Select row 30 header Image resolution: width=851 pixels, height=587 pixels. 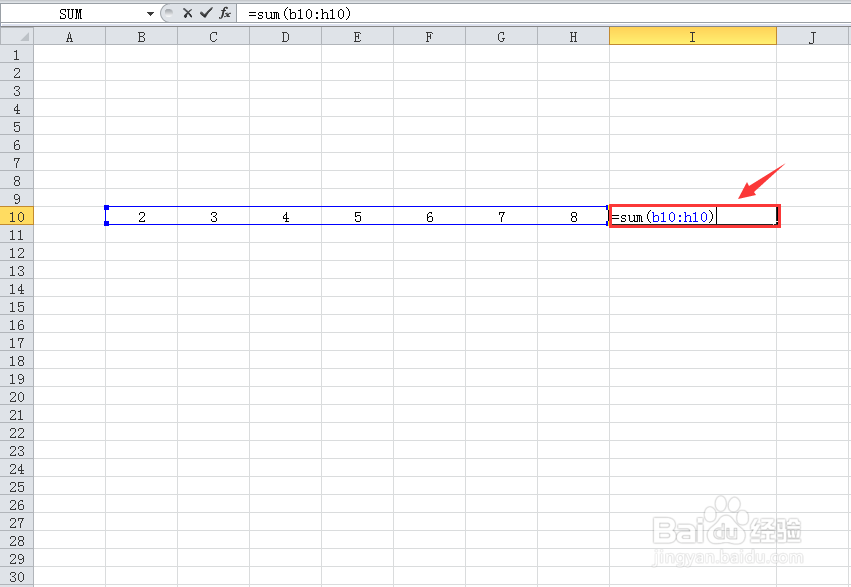click(x=17, y=577)
